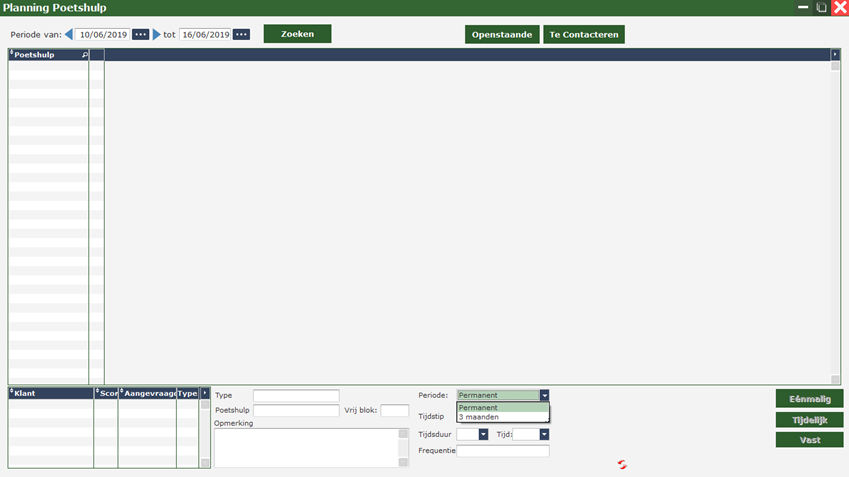849x477 pixels.
Task: Open the Tijd dropdown
Action: click(x=544, y=434)
